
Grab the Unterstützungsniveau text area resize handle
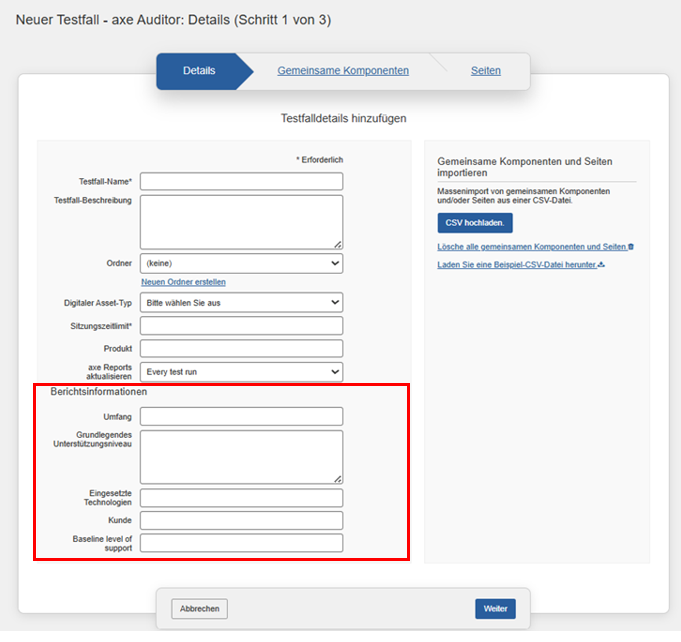(338, 479)
